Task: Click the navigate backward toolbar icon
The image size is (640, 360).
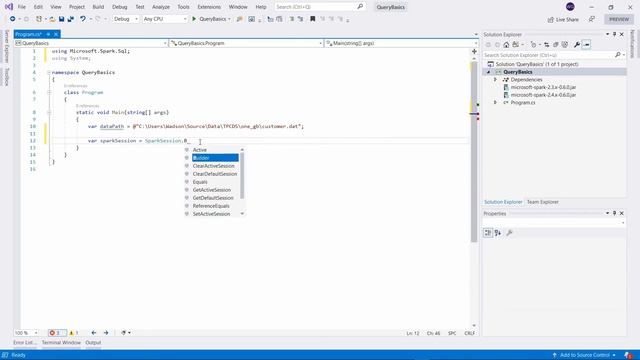Action: 13,19
